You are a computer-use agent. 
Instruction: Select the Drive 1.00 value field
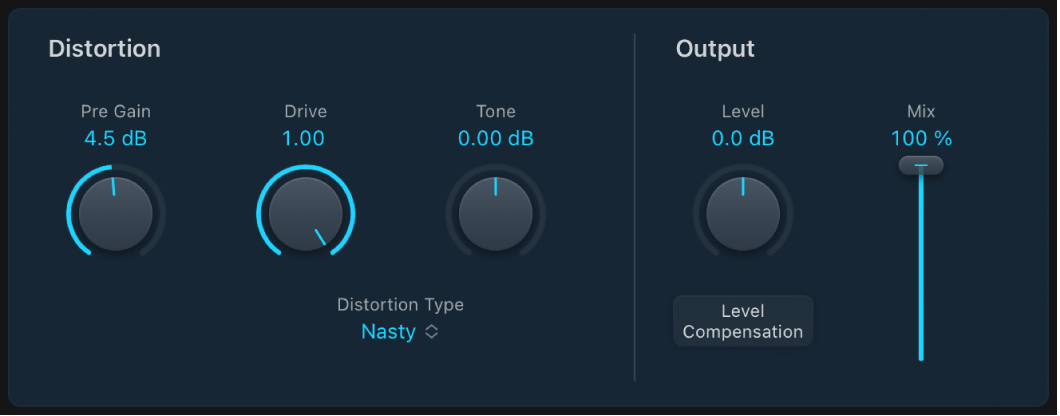[303, 139]
